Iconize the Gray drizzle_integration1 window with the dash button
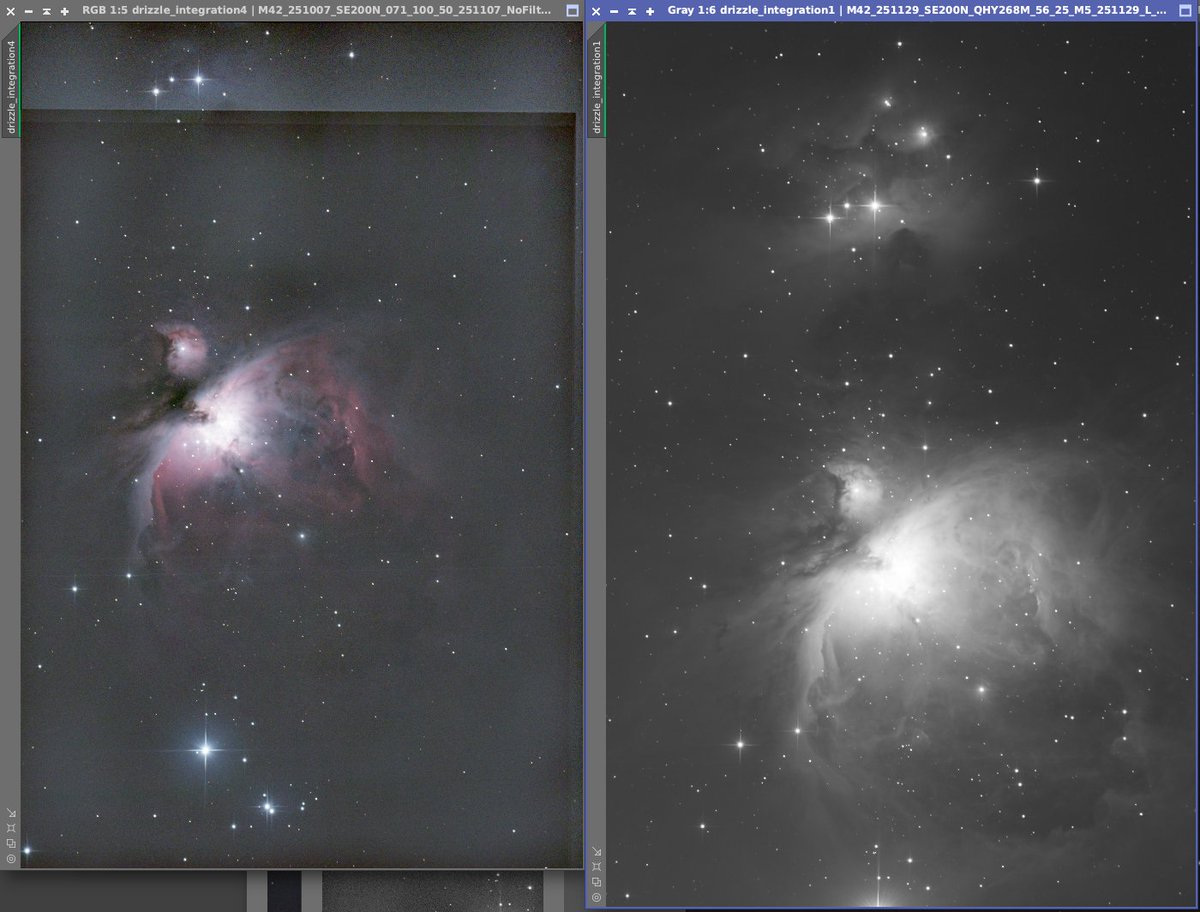This screenshot has height=912, width=1200. [615, 11]
